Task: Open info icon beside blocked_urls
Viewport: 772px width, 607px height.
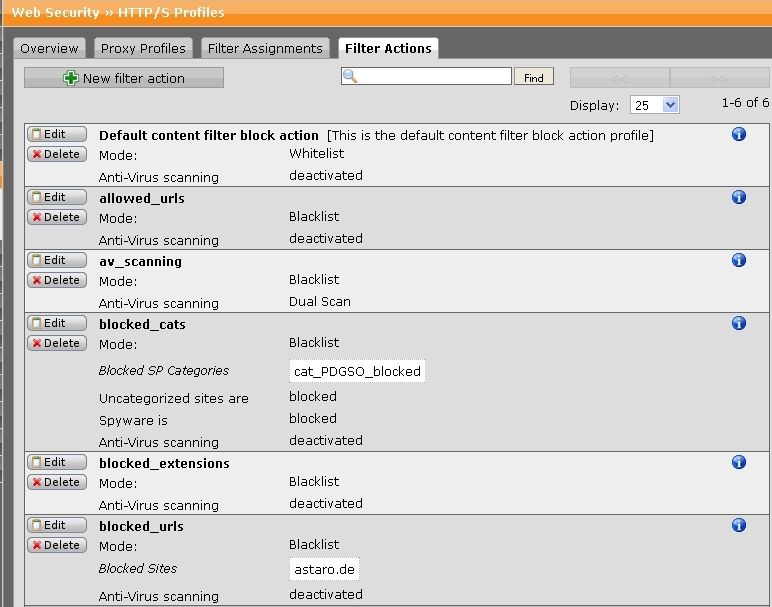Action: (739, 525)
